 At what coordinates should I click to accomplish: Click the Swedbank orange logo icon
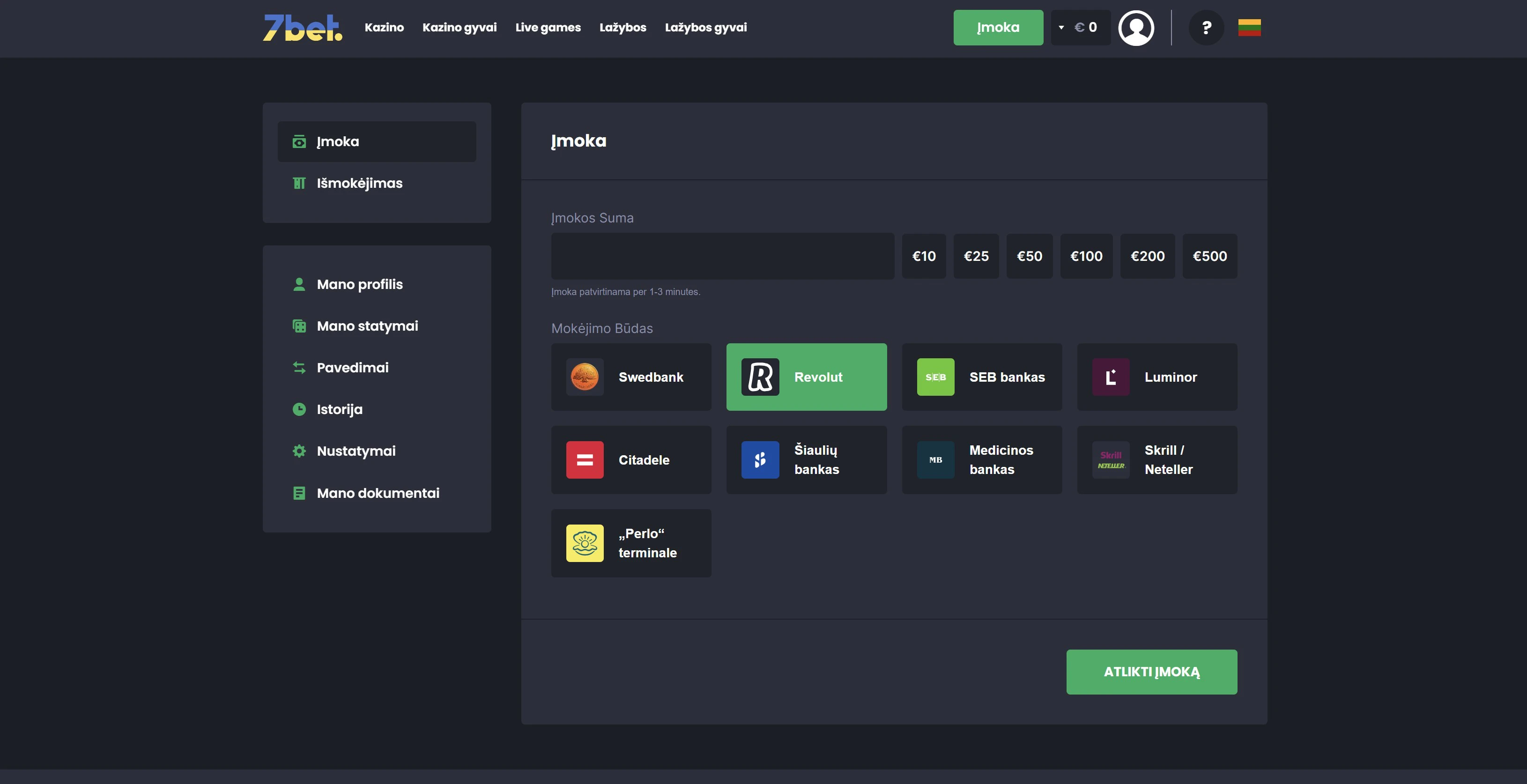[x=585, y=377]
